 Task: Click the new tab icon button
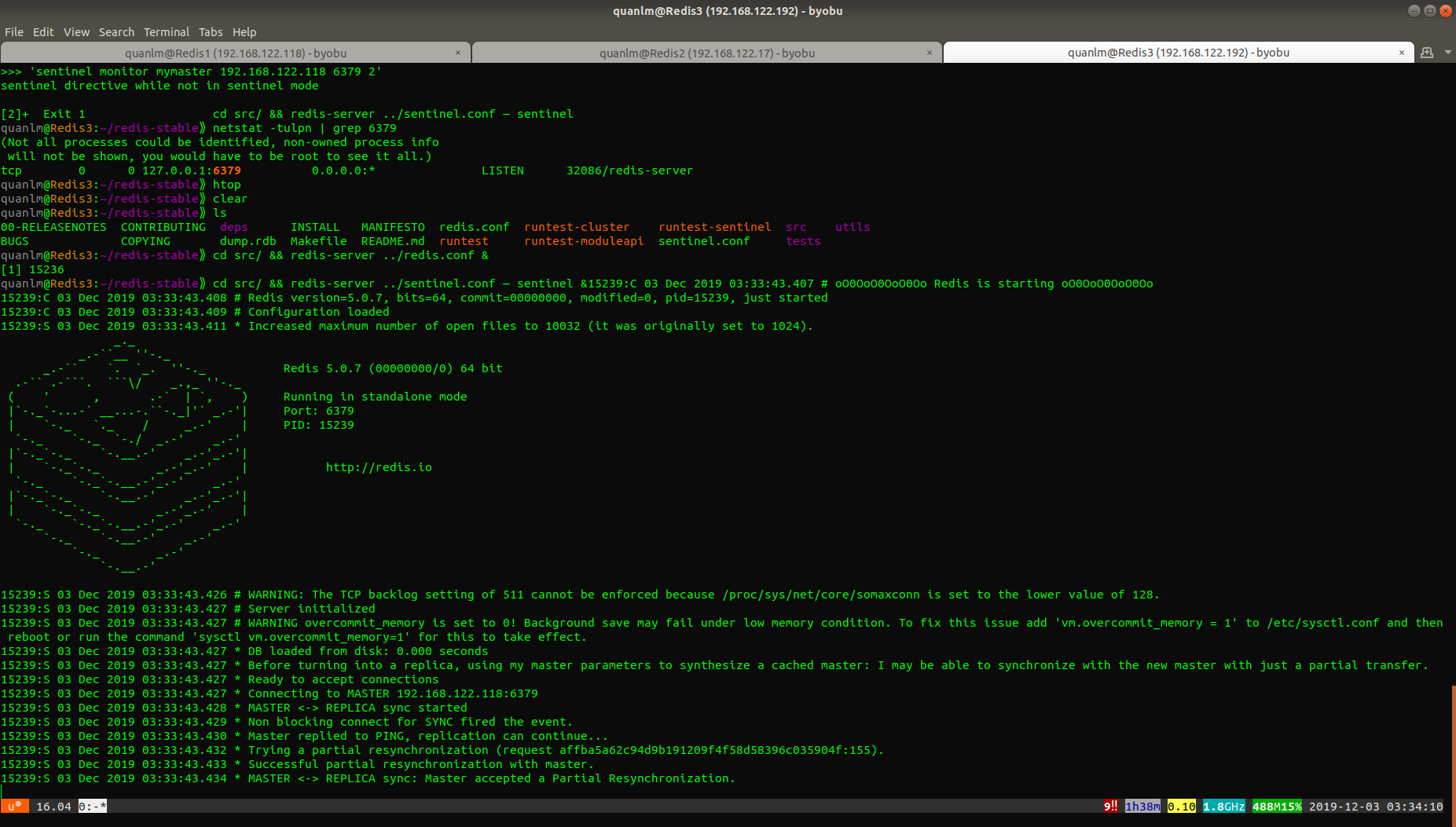[1427, 53]
